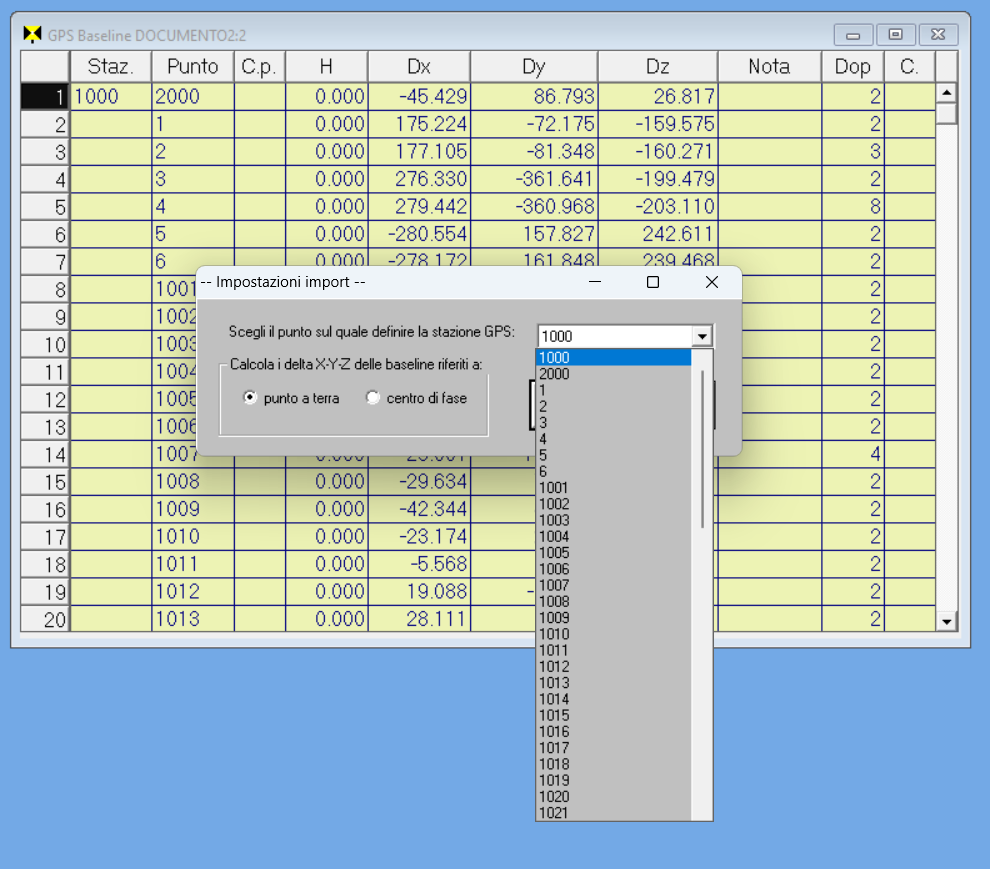Click the GPS Baseline window app icon

pyautogui.click(x=32, y=35)
